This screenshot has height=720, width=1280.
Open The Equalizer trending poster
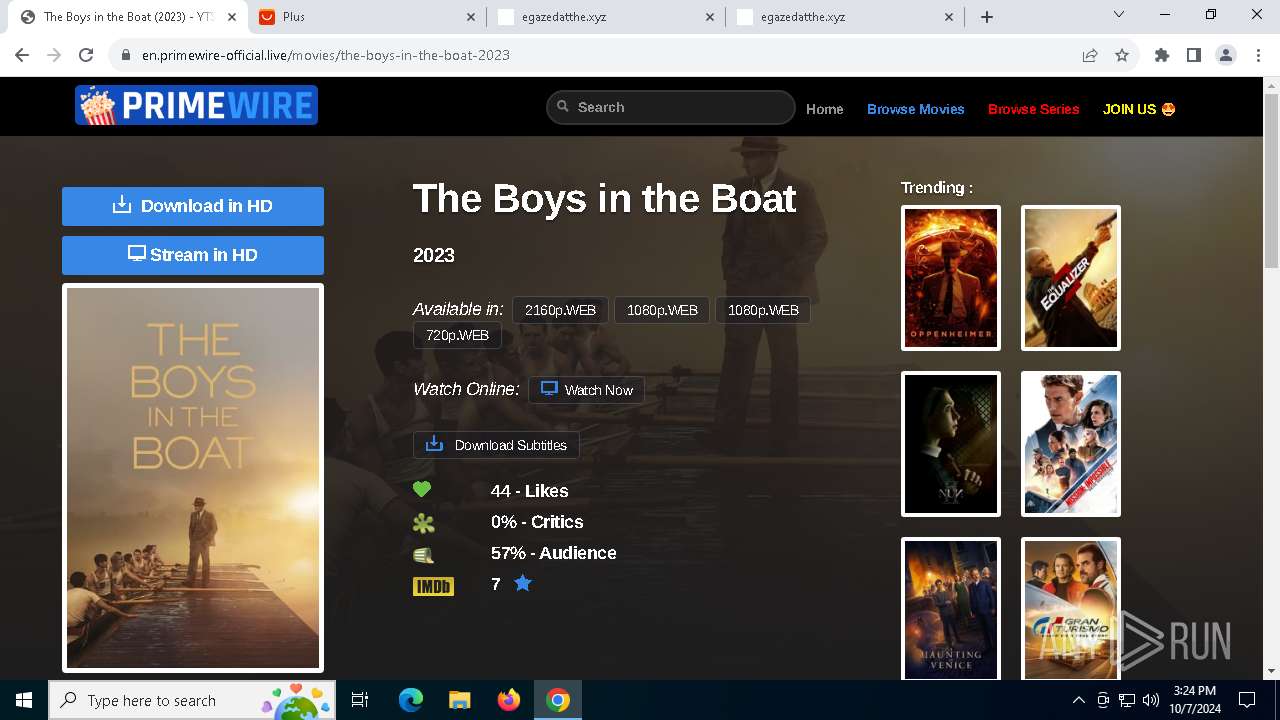coord(1071,278)
